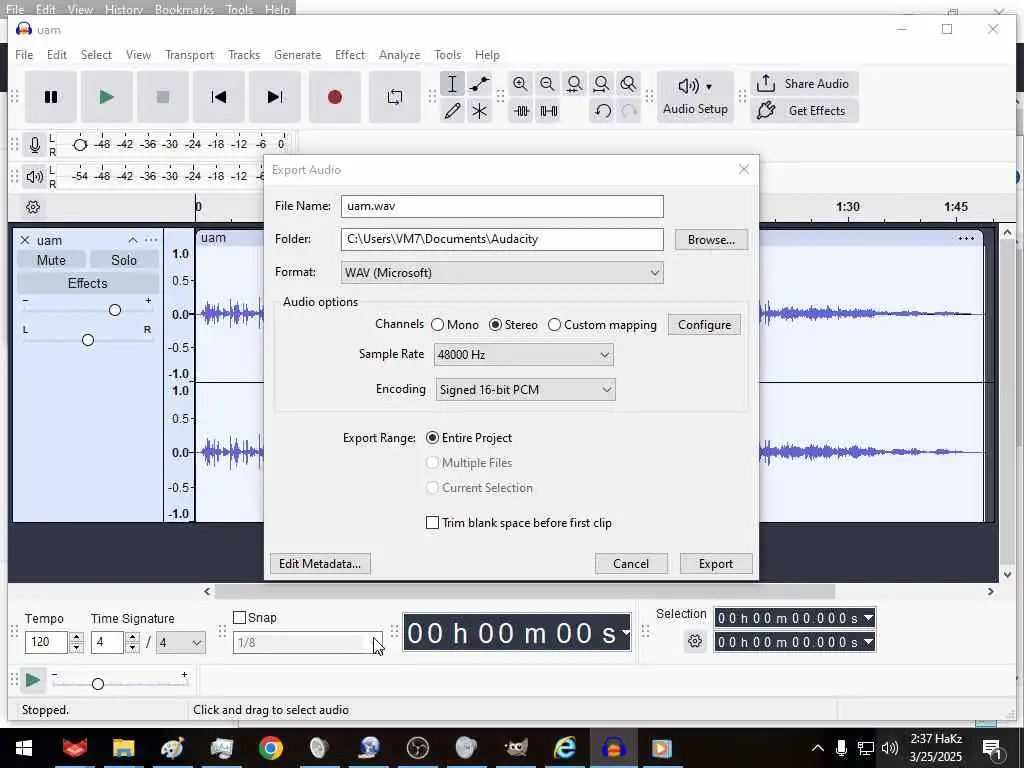
Task: Open the Tracks menu
Action: coord(244,55)
